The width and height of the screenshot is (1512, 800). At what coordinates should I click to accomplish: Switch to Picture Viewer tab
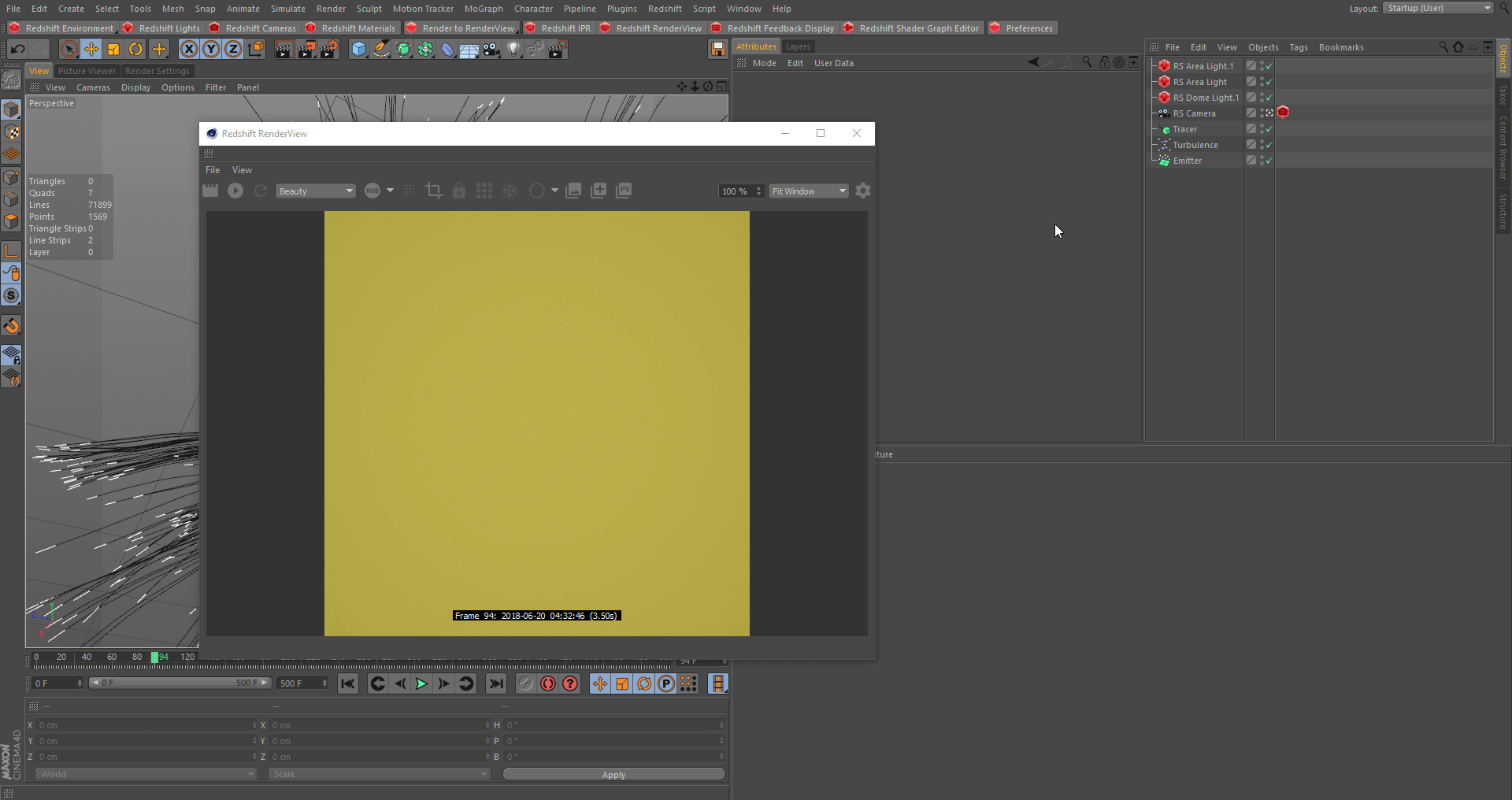coord(87,71)
